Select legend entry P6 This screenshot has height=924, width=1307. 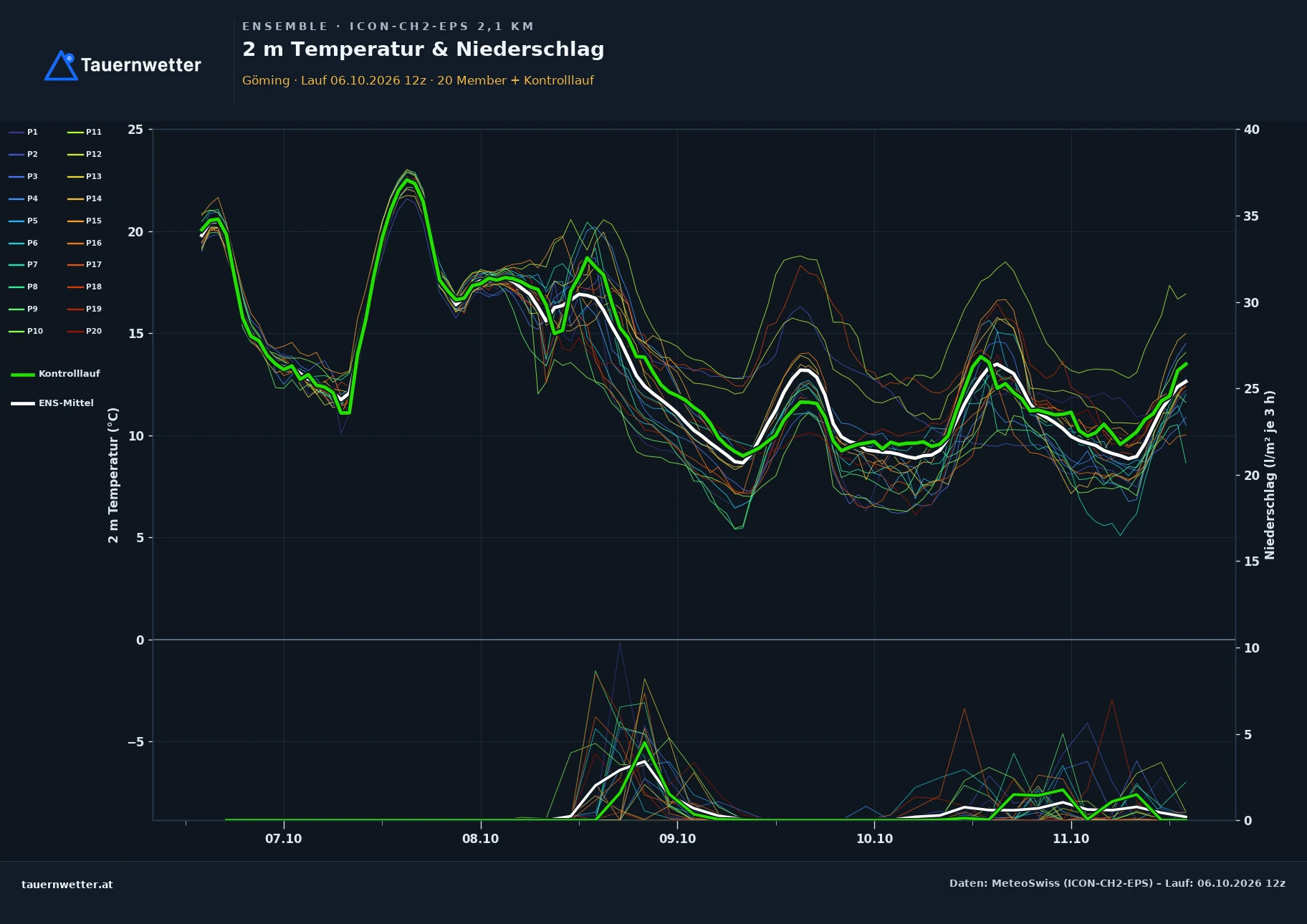(24, 243)
